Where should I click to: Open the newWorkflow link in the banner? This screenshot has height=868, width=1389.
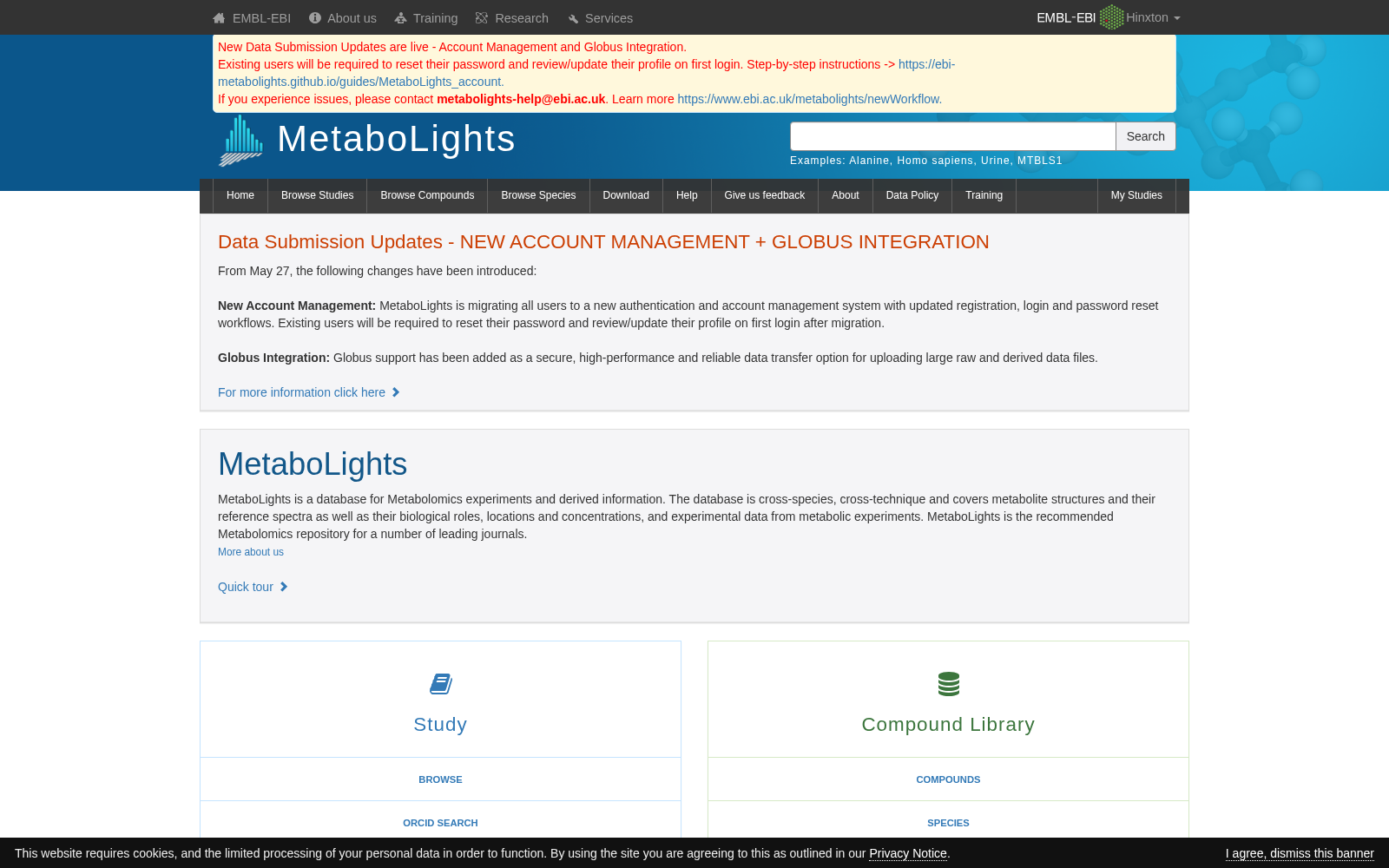click(809, 99)
